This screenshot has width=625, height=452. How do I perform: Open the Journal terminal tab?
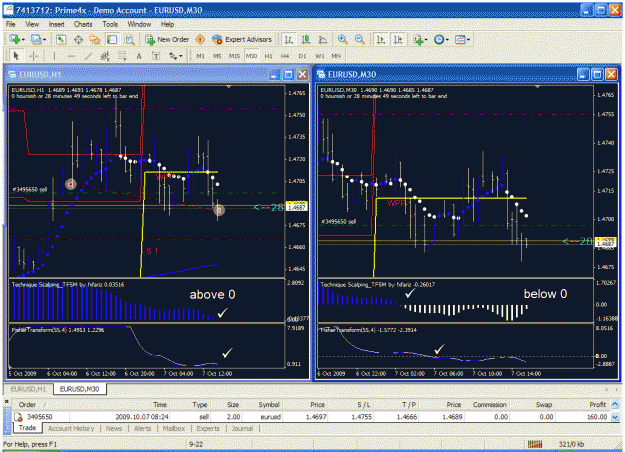242,428
